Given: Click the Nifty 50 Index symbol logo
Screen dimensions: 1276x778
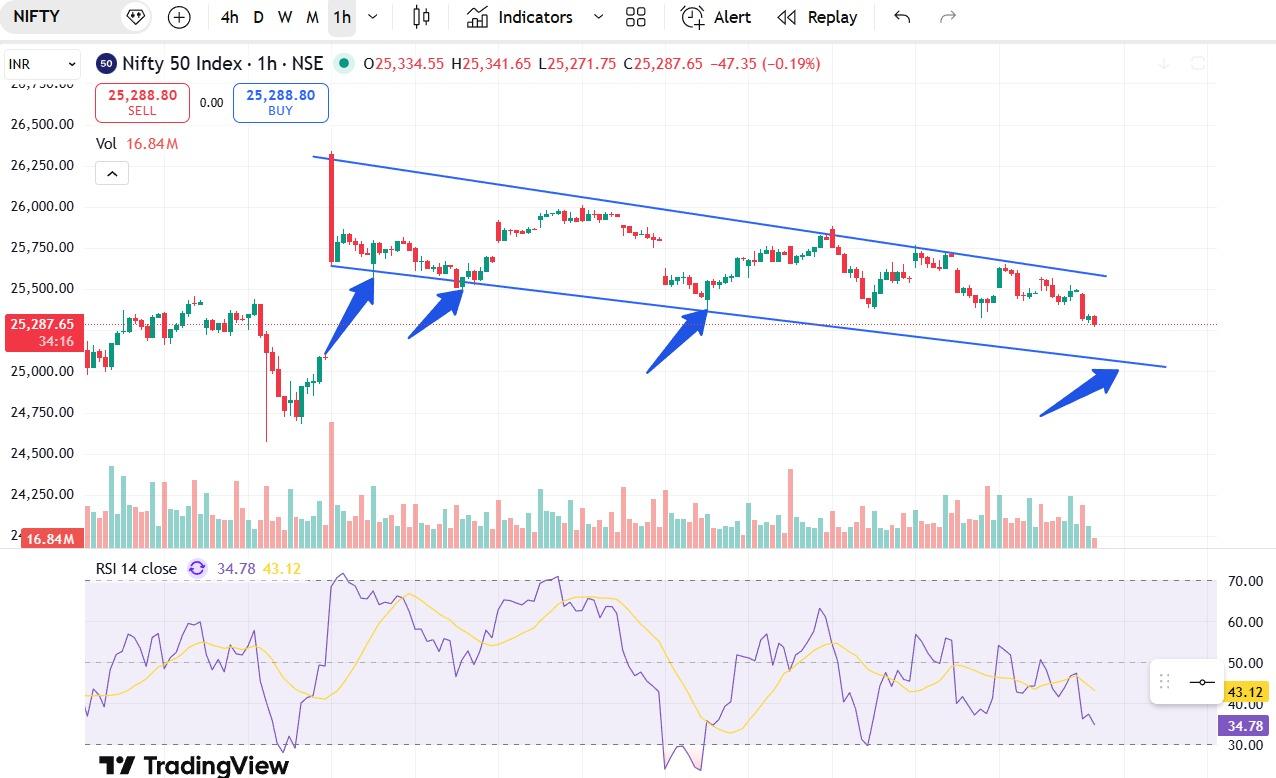Looking at the screenshot, I should point(106,64).
